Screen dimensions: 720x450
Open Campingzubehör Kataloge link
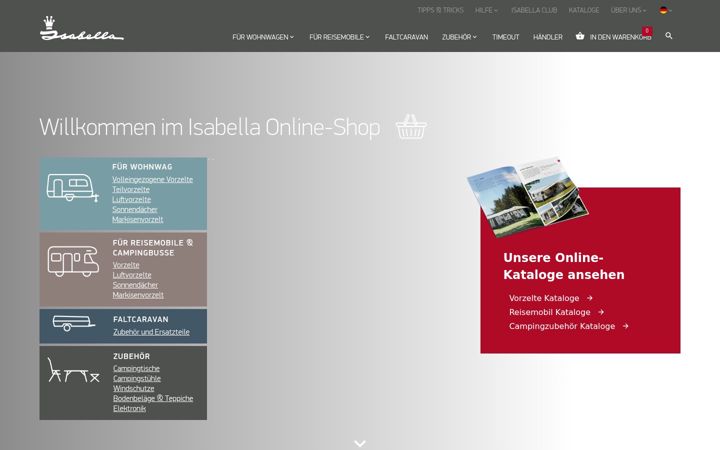(562, 326)
